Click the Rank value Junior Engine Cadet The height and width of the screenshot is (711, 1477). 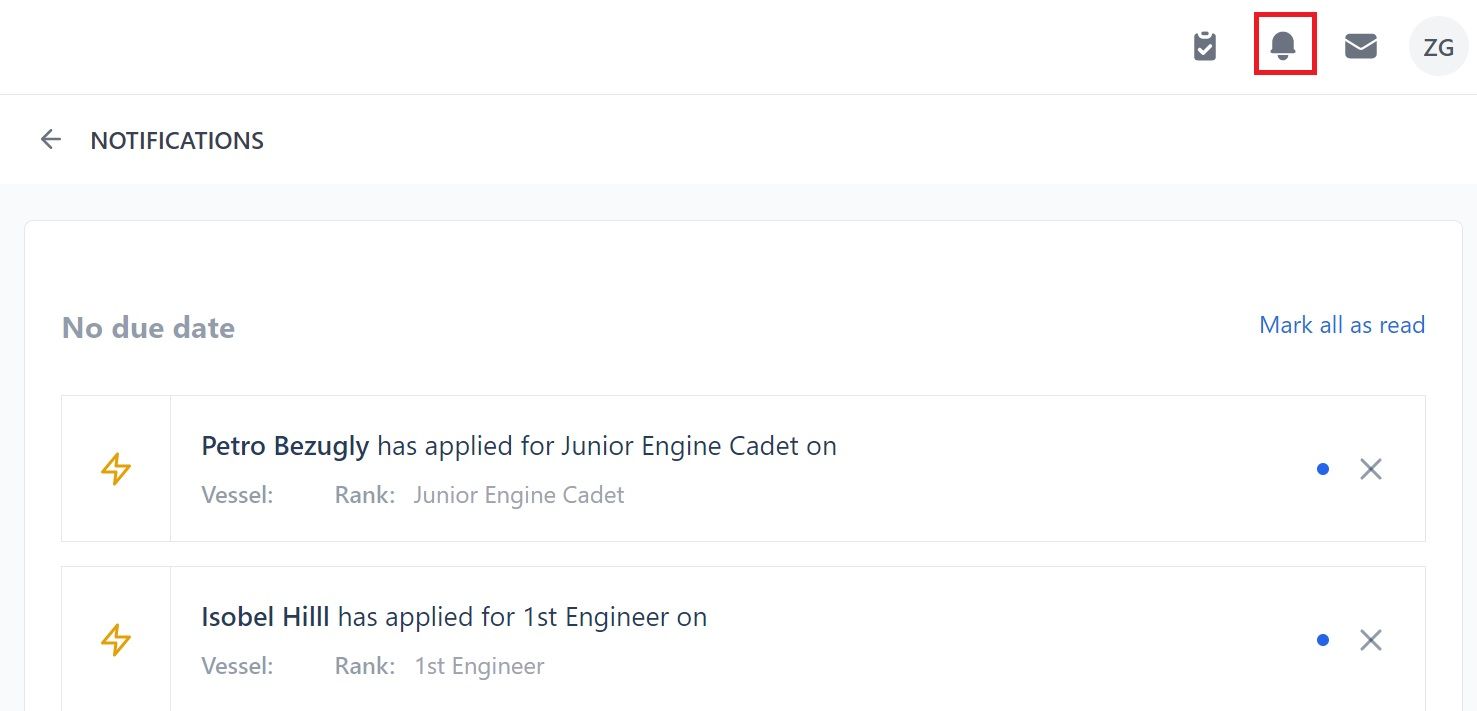[519, 495]
